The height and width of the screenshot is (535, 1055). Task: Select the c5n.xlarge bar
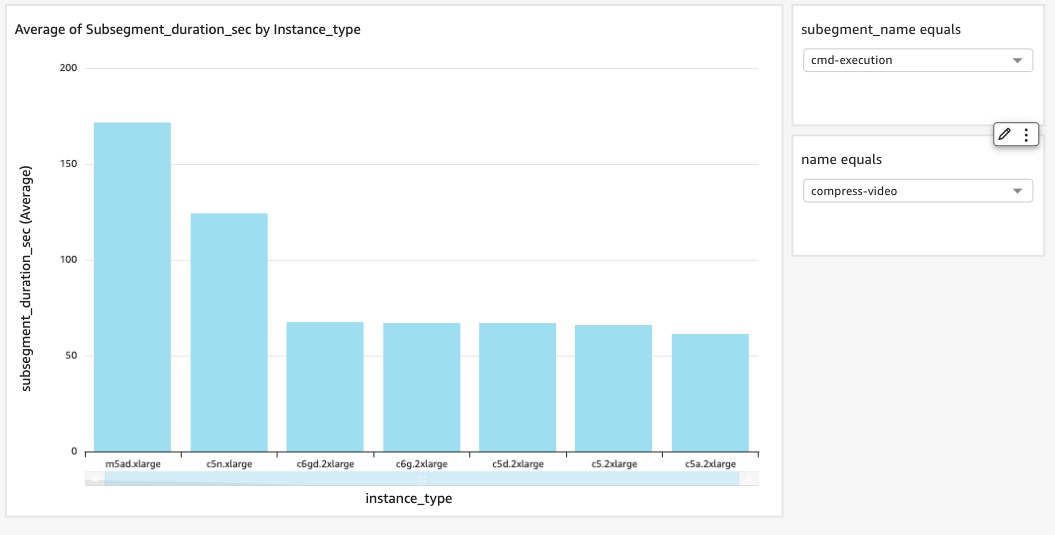click(x=229, y=332)
